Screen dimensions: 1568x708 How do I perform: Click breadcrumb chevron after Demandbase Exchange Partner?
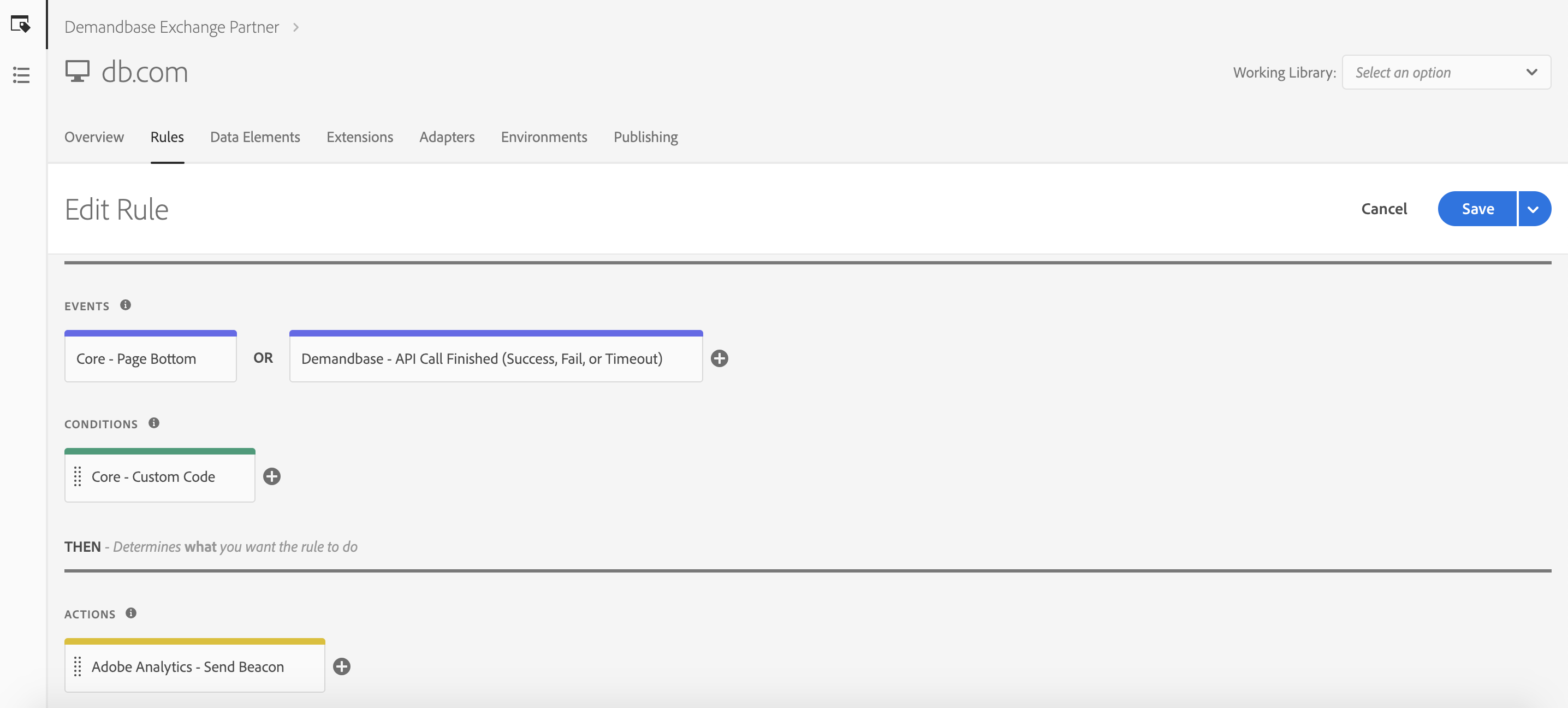tap(296, 27)
